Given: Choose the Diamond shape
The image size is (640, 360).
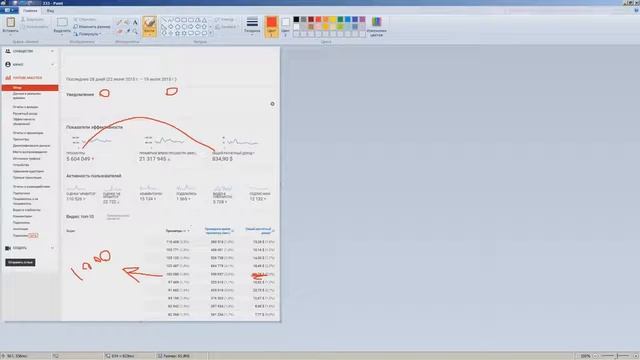Looking at the screenshot, I should point(171,27).
